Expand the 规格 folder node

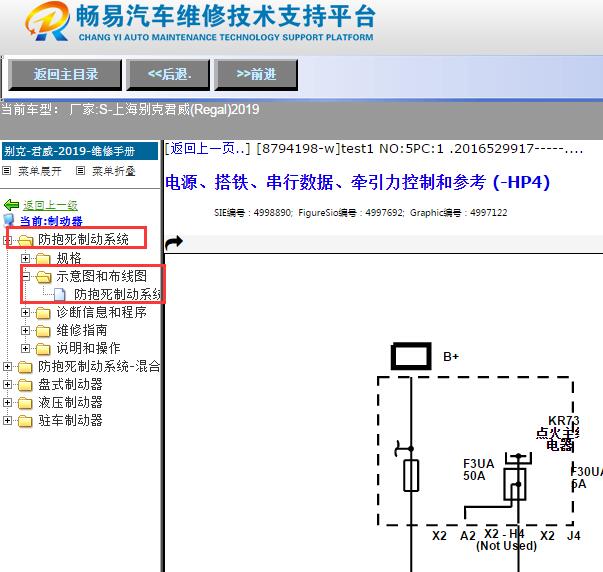pos(25,258)
